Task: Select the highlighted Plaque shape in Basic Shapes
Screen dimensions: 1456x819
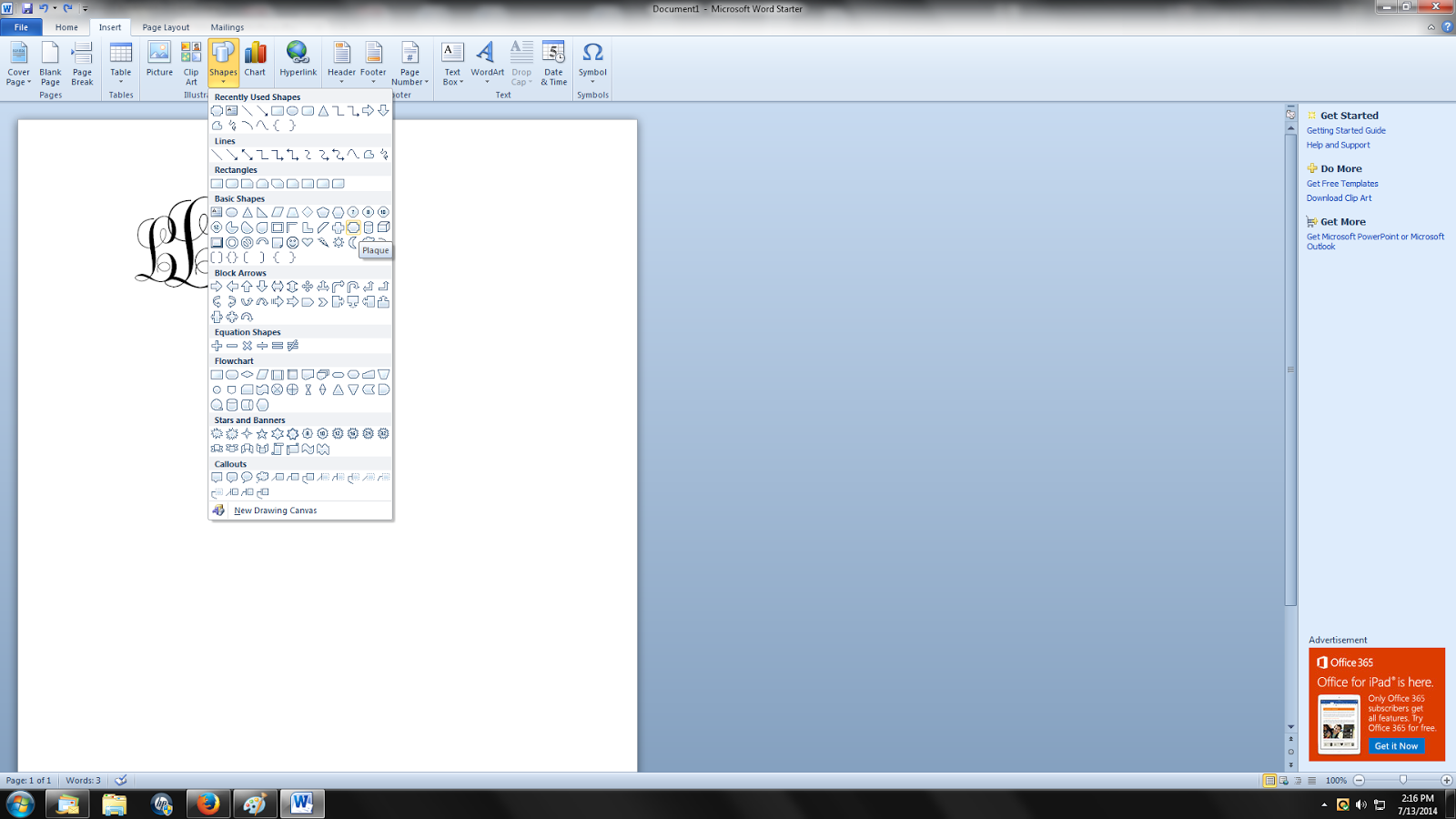Action: click(x=353, y=227)
